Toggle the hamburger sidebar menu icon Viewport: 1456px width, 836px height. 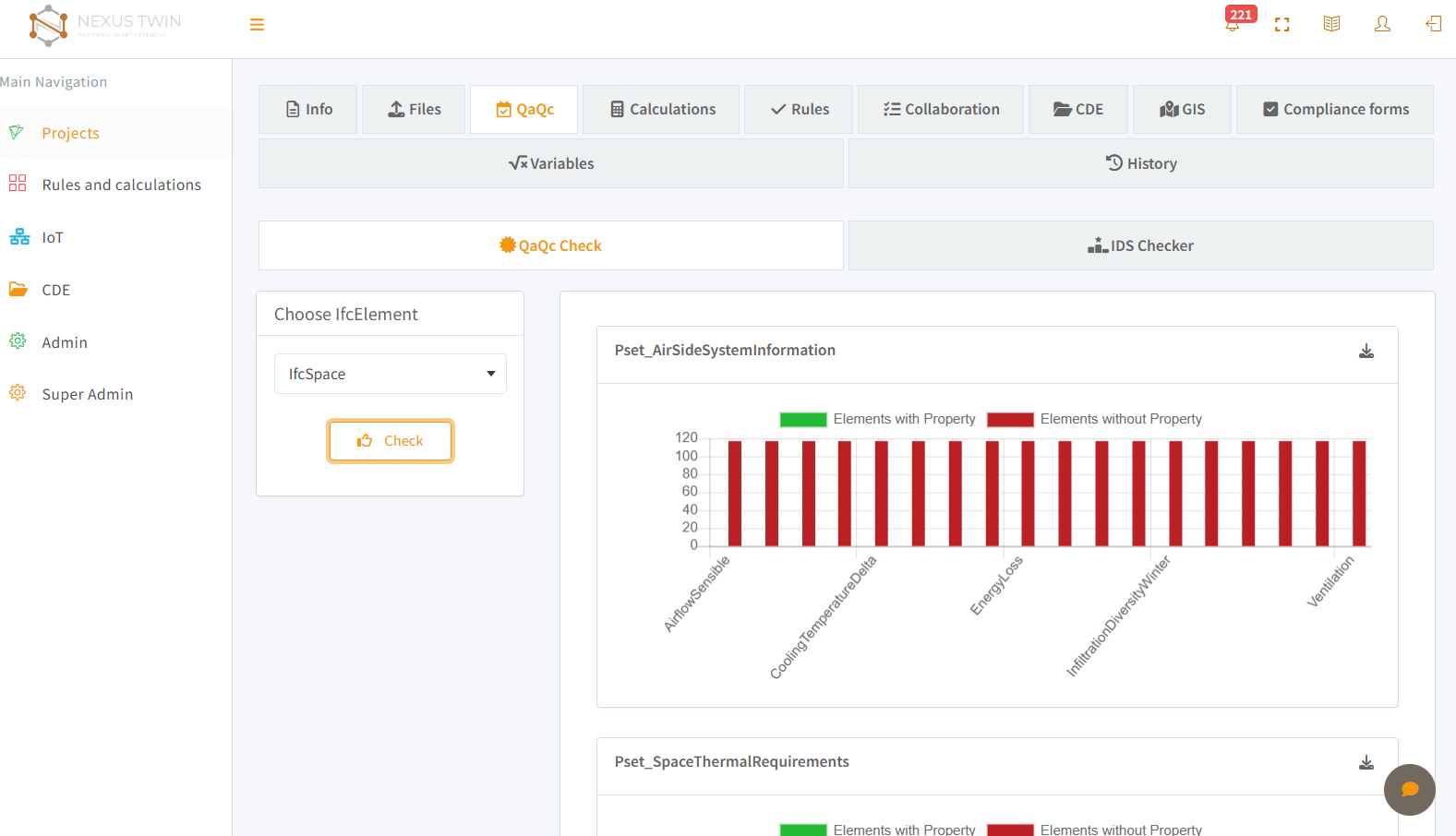(x=257, y=25)
